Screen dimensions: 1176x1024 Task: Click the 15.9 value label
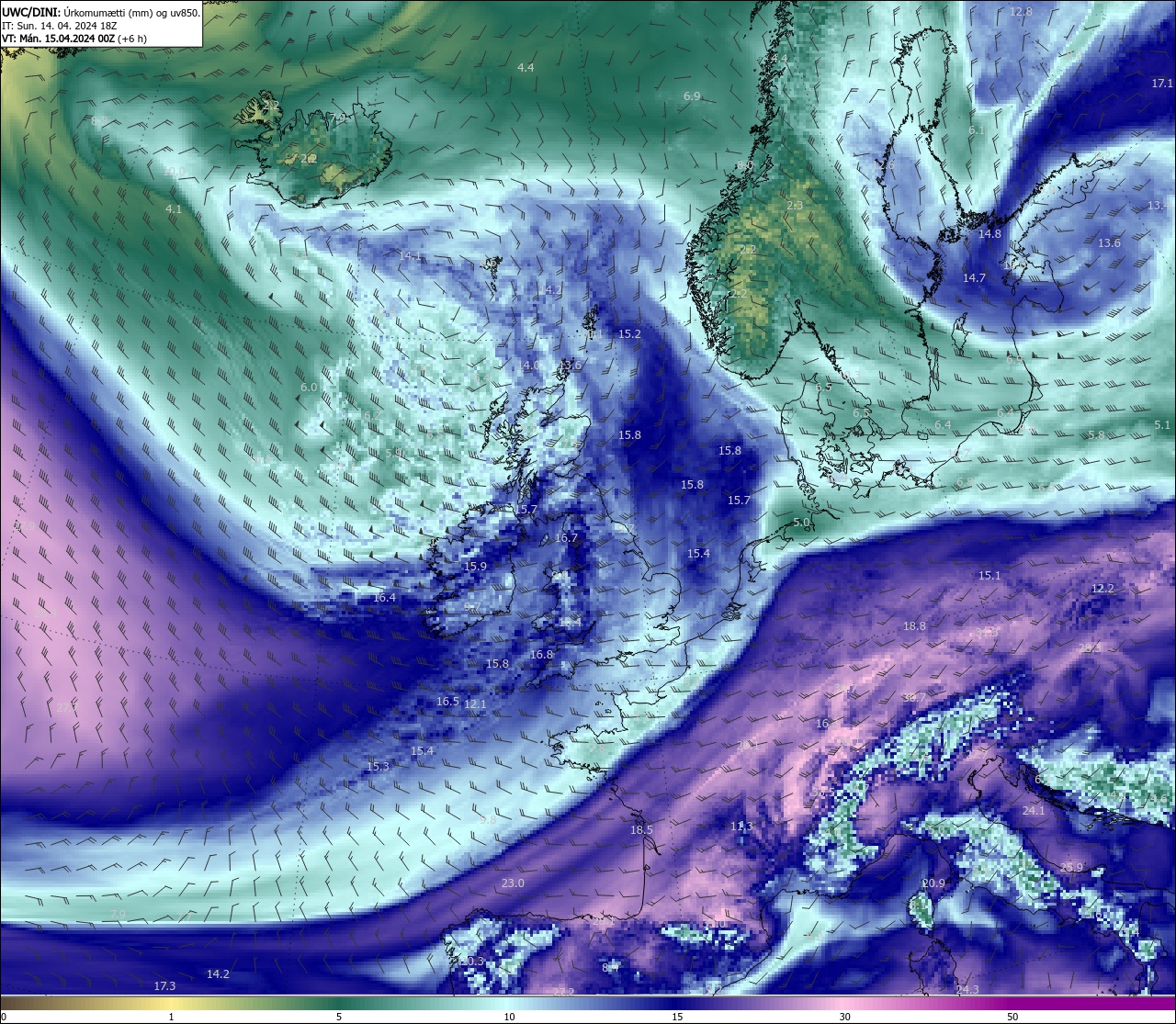[x=475, y=567]
